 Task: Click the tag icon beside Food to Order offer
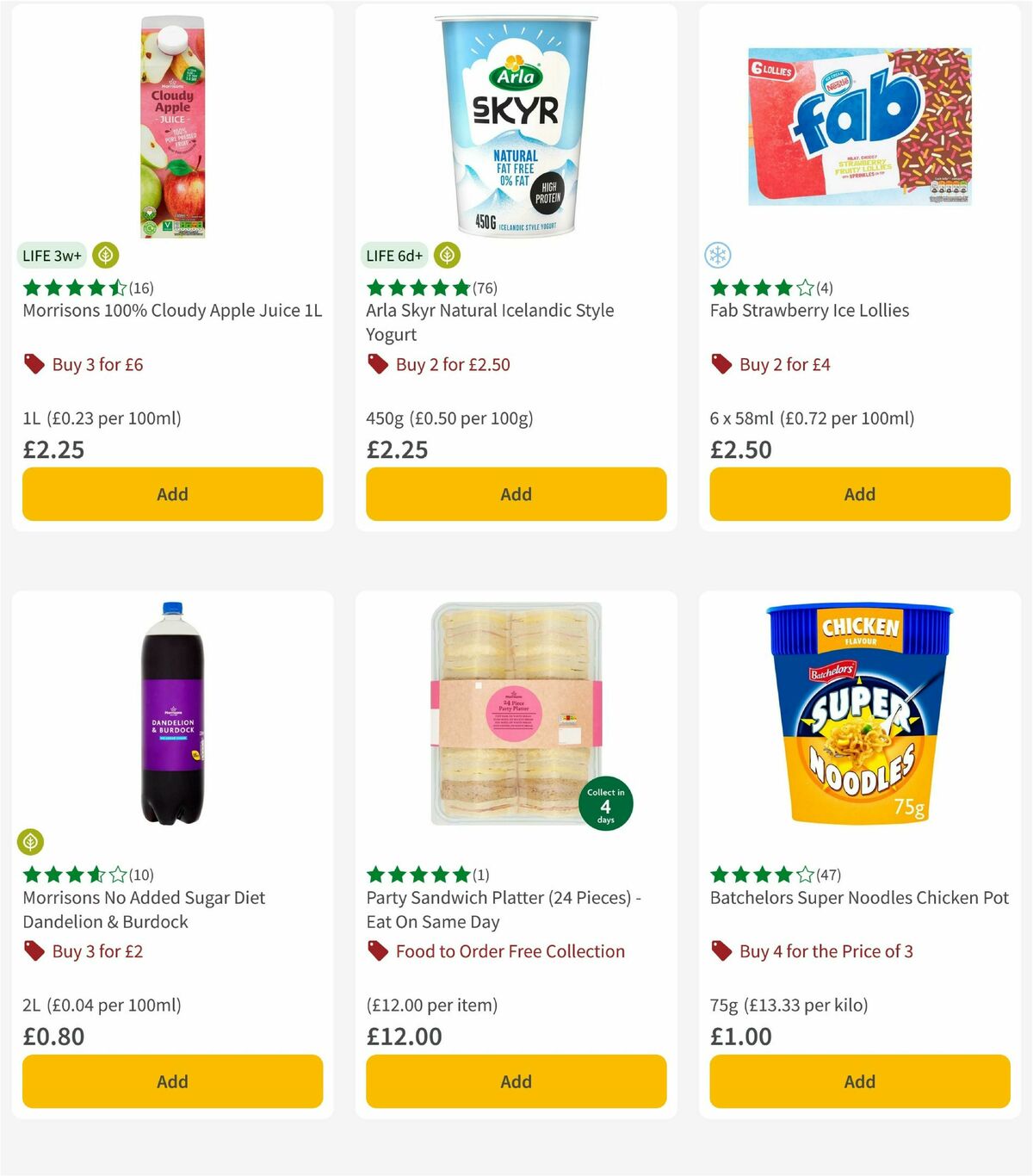click(x=376, y=951)
